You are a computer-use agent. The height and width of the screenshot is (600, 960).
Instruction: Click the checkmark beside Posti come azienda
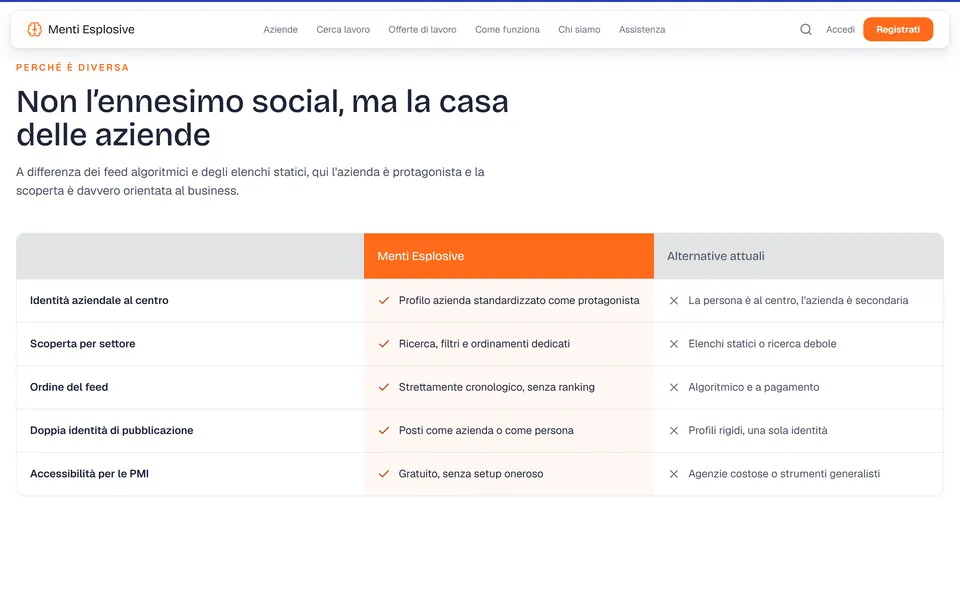click(x=384, y=430)
